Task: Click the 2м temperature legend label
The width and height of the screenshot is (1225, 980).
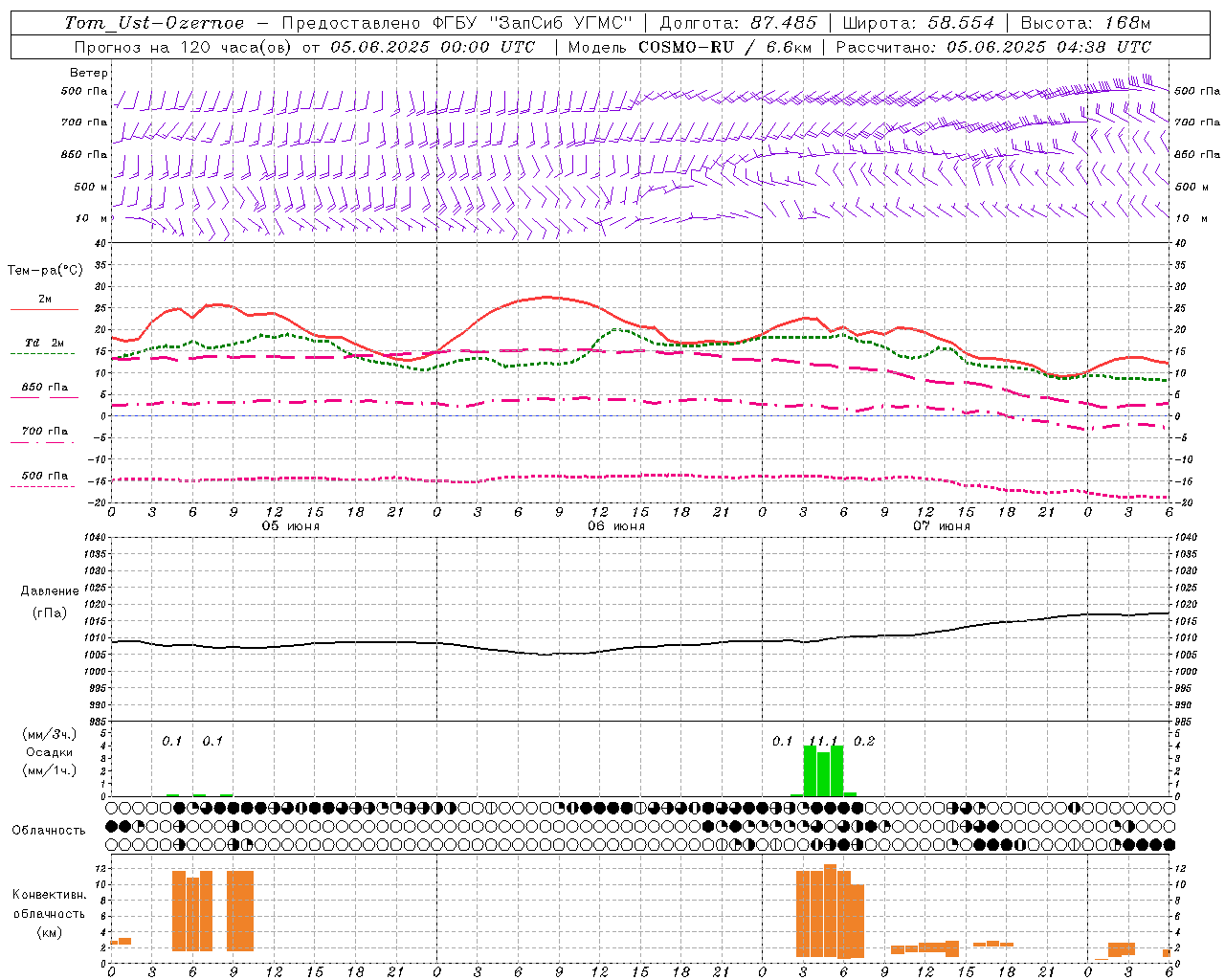Action: pos(45,300)
